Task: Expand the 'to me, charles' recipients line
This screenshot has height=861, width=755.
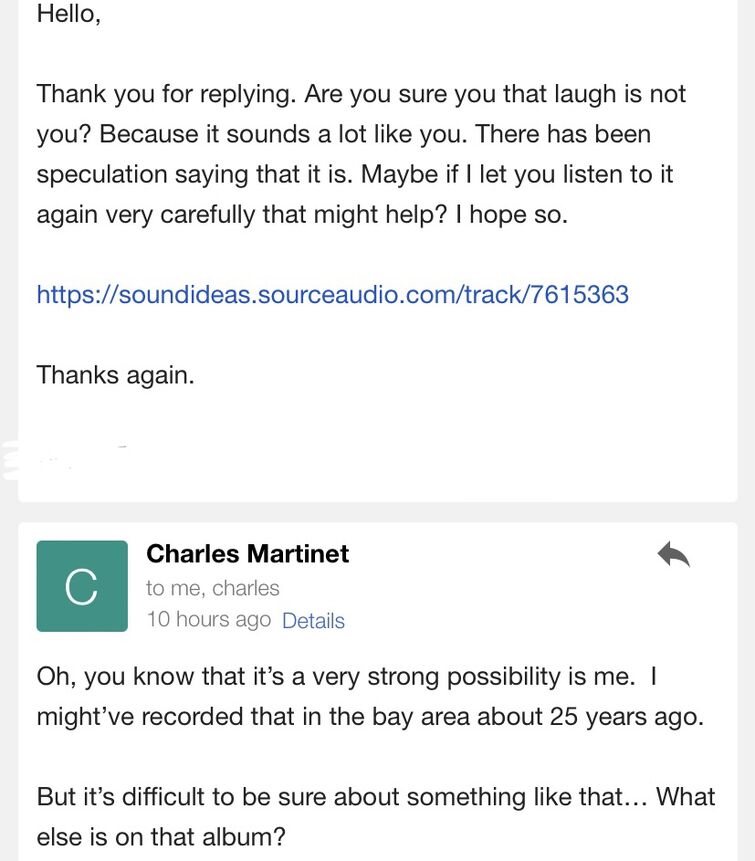Action: coord(212,588)
